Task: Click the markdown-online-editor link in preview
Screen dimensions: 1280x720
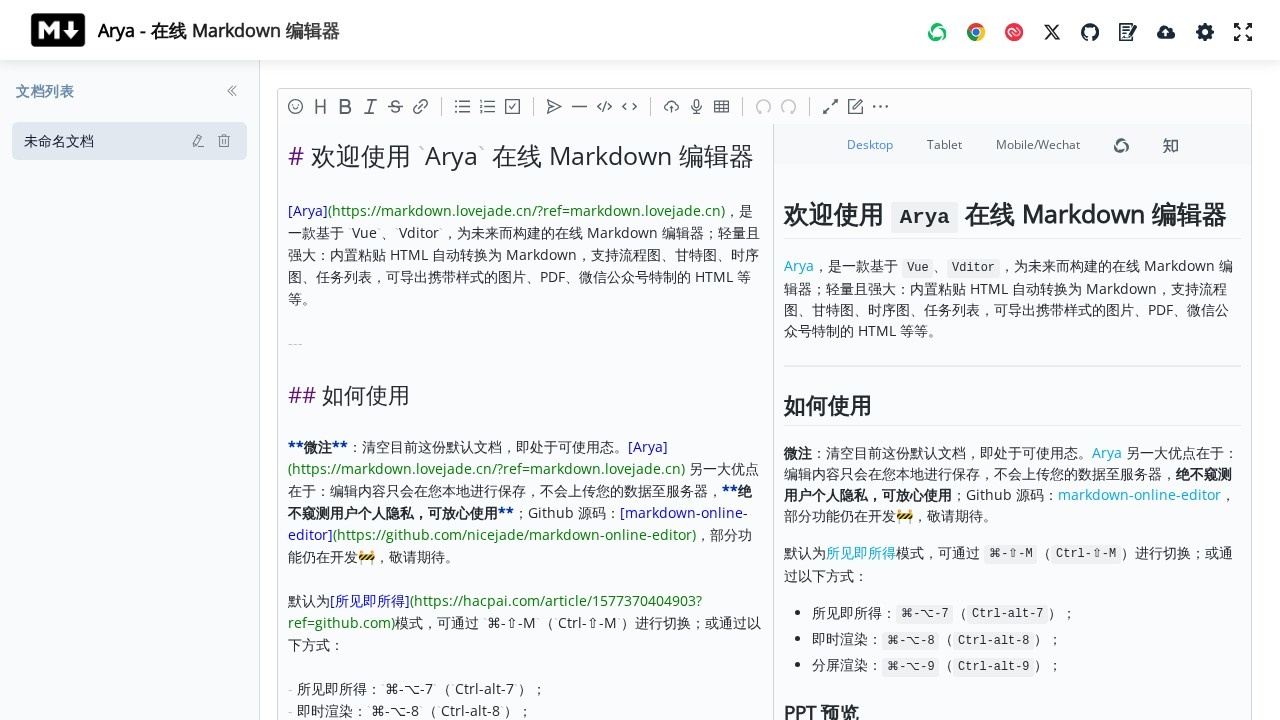Action: [x=1139, y=495]
